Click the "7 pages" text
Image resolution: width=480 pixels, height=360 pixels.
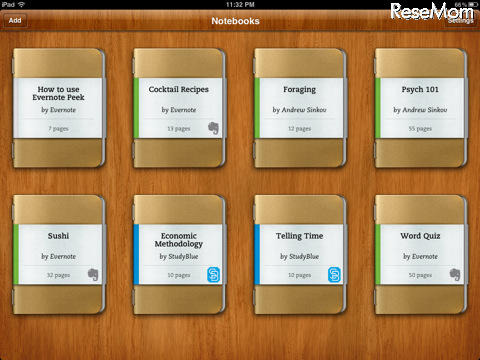click(x=58, y=128)
